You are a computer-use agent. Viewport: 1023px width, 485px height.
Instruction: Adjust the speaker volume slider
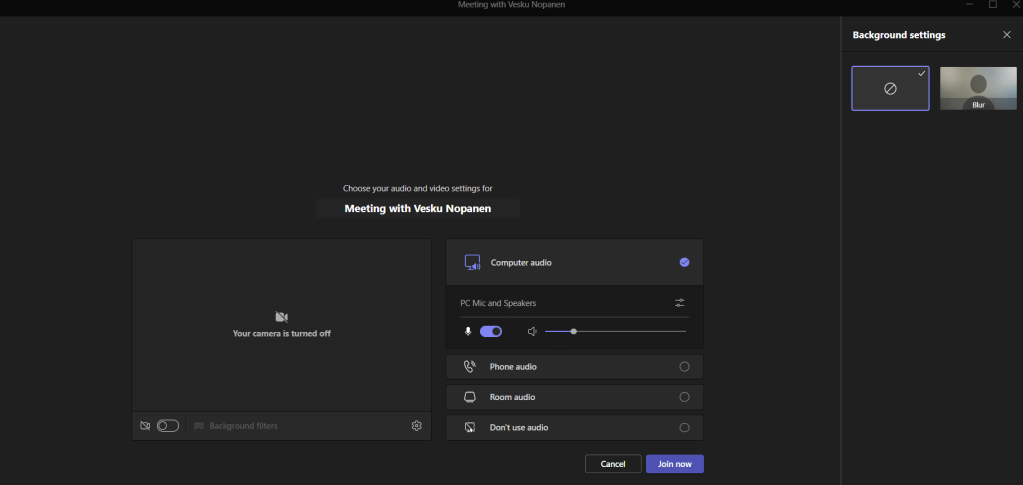[574, 331]
